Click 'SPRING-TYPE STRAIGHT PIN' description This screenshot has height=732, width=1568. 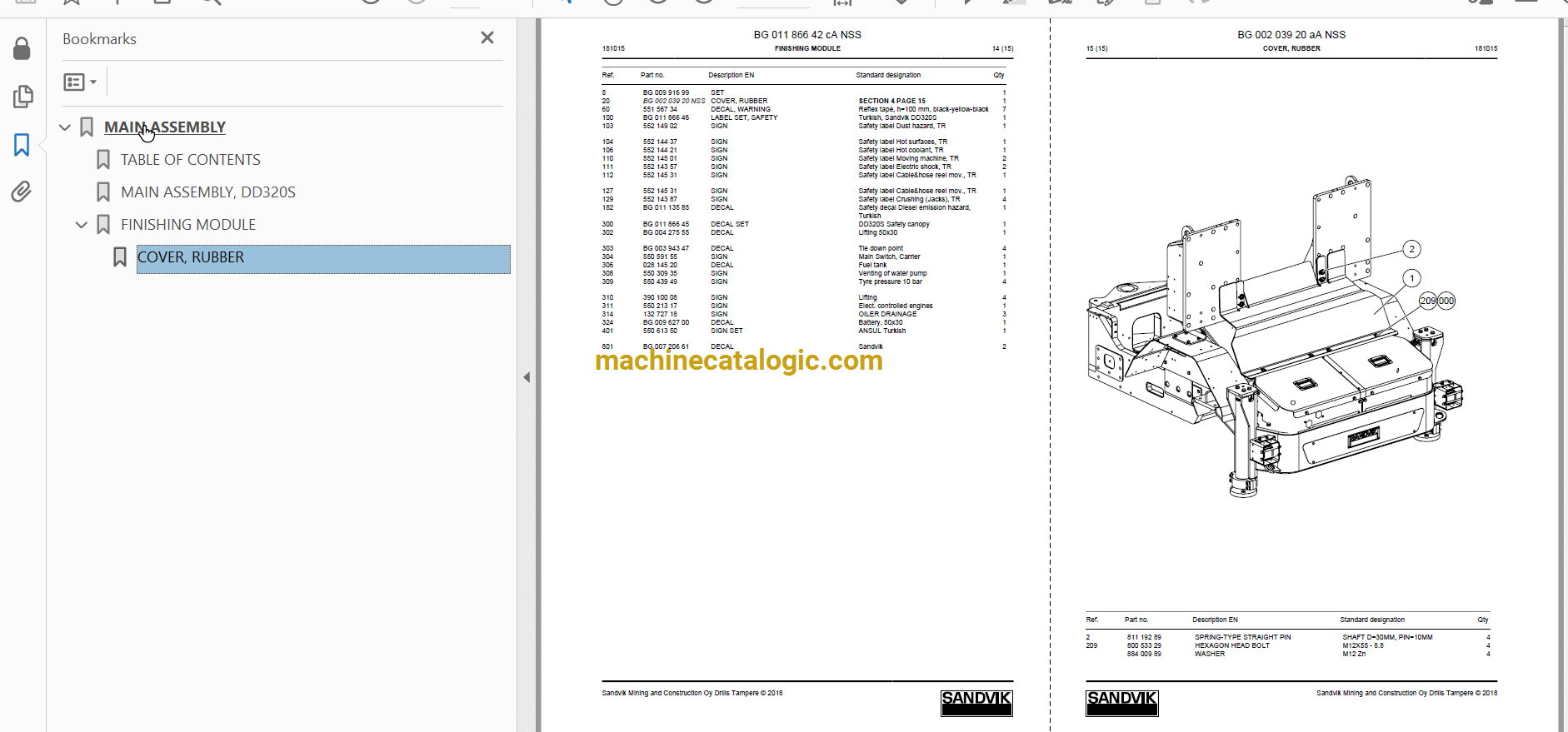point(1243,637)
